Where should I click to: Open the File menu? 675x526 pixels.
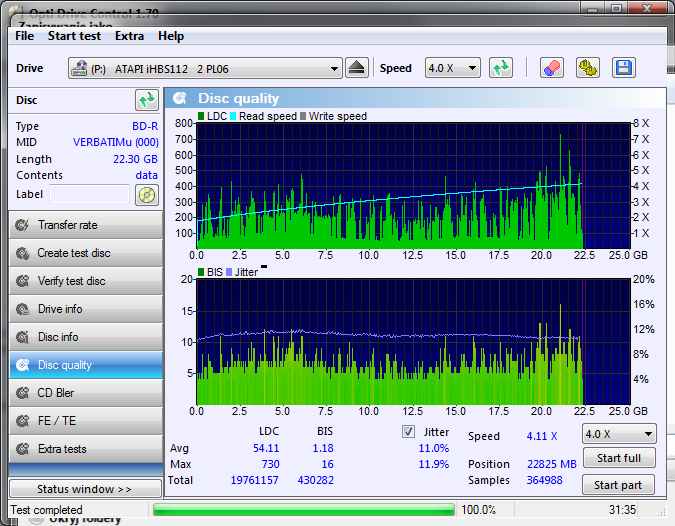25,36
